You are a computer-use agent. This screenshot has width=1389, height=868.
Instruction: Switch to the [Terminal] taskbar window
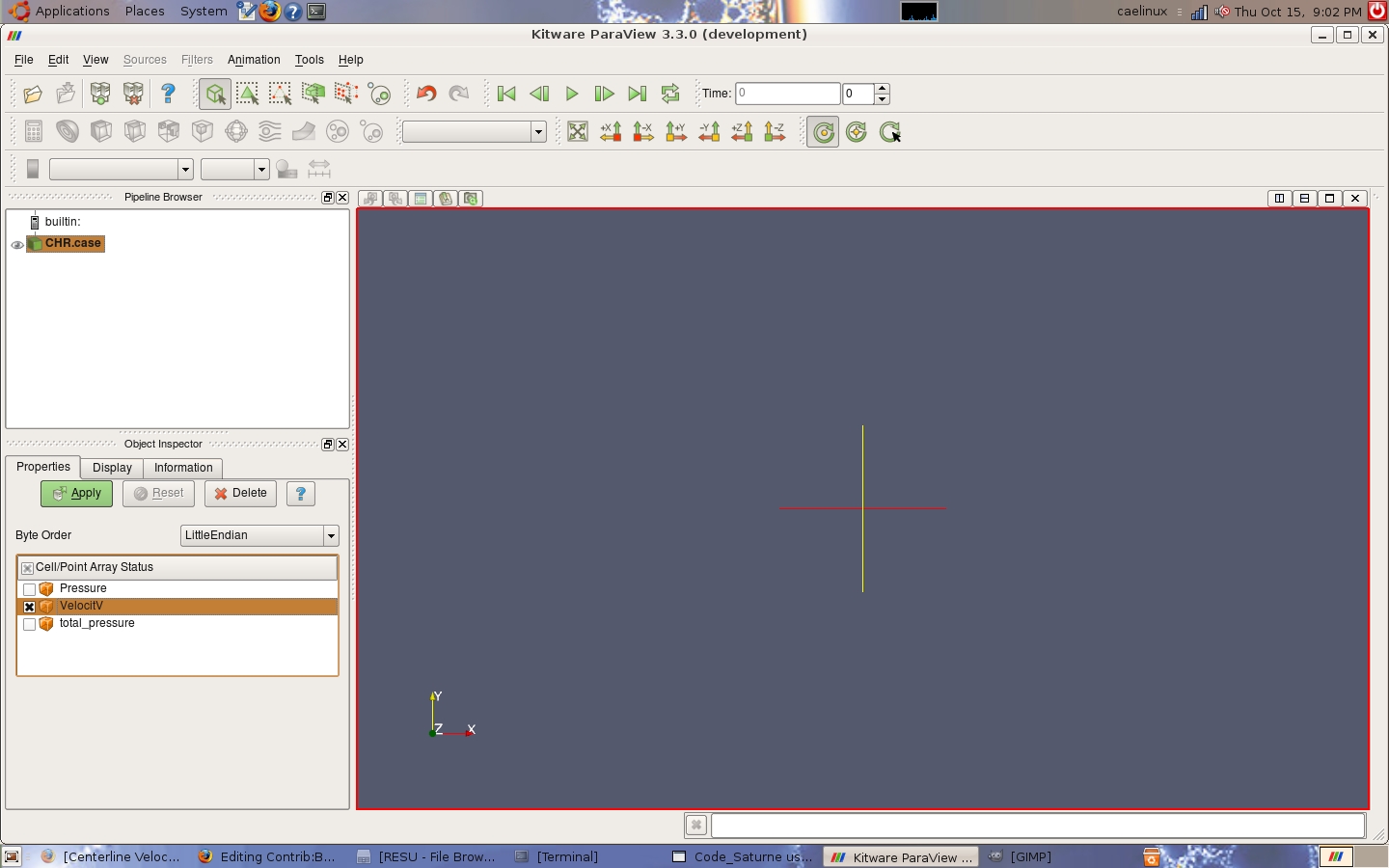(556, 856)
